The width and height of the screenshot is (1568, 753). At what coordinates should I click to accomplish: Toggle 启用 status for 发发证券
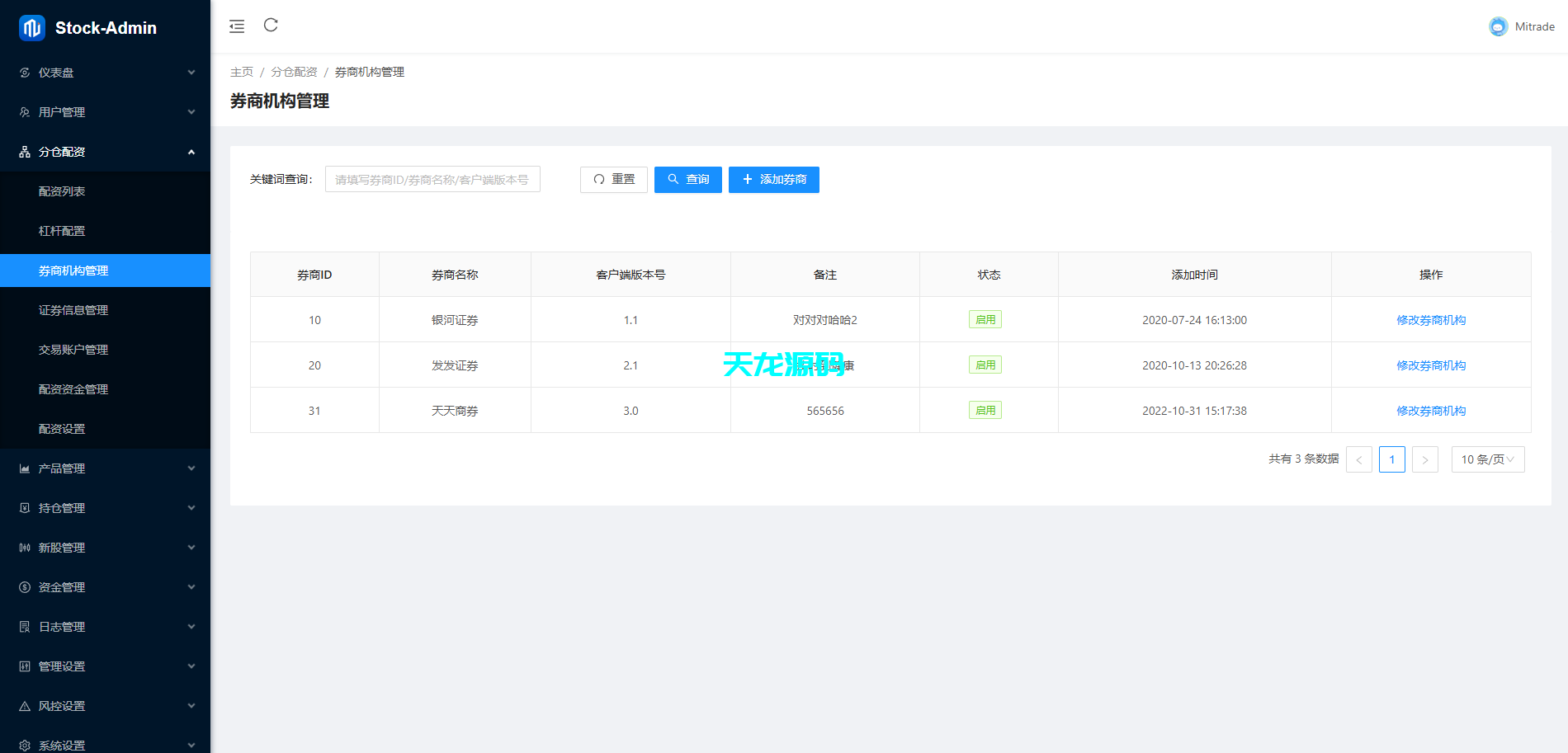click(985, 365)
